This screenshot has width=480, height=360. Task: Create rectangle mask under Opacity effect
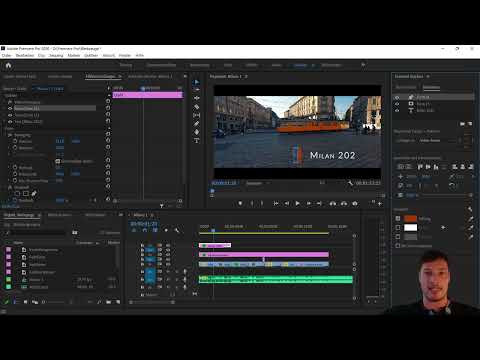pyautogui.click(x=26, y=193)
